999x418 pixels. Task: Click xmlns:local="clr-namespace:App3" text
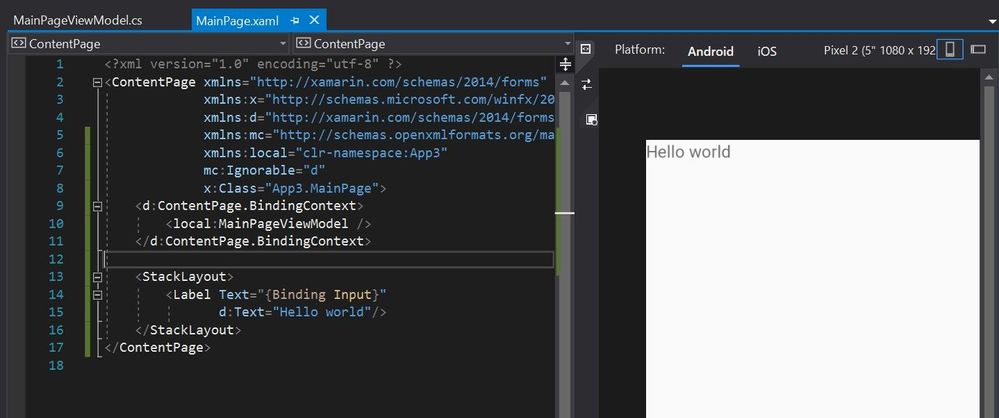(x=326, y=153)
